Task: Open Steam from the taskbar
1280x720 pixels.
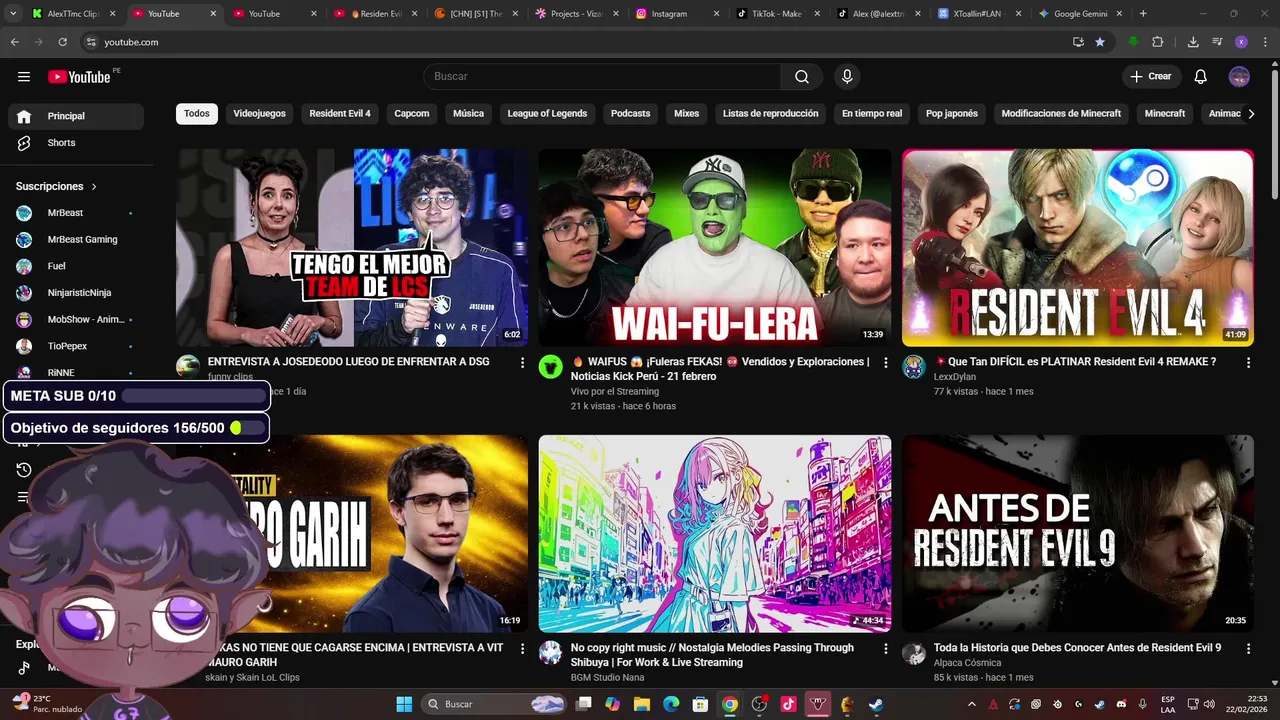Action: (875, 704)
